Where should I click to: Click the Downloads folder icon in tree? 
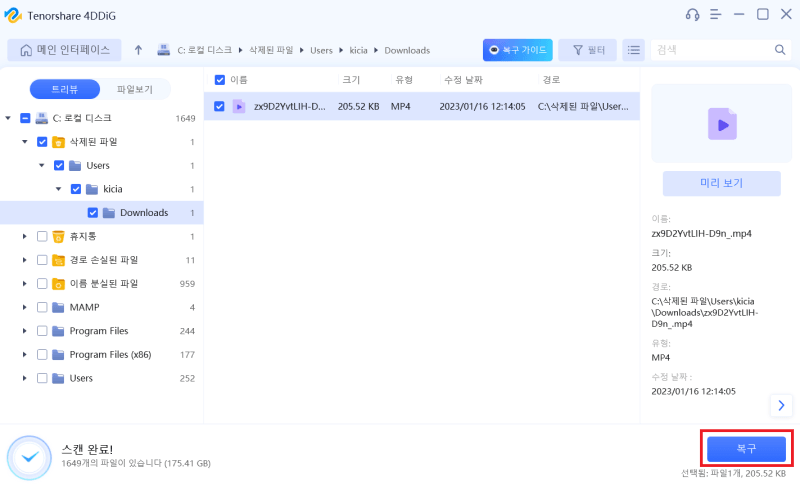coord(109,212)
